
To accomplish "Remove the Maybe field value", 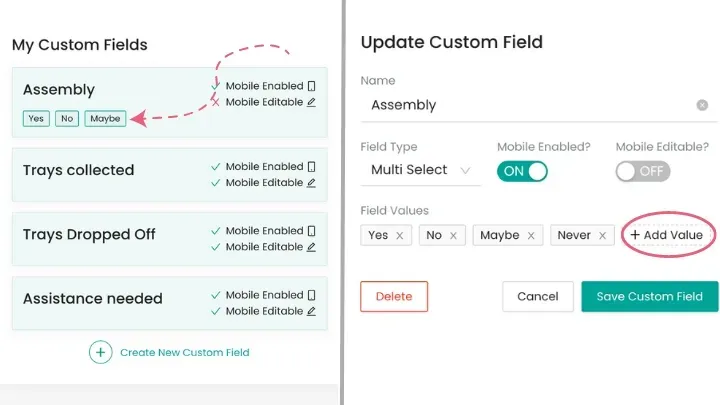I will [531, 236].
